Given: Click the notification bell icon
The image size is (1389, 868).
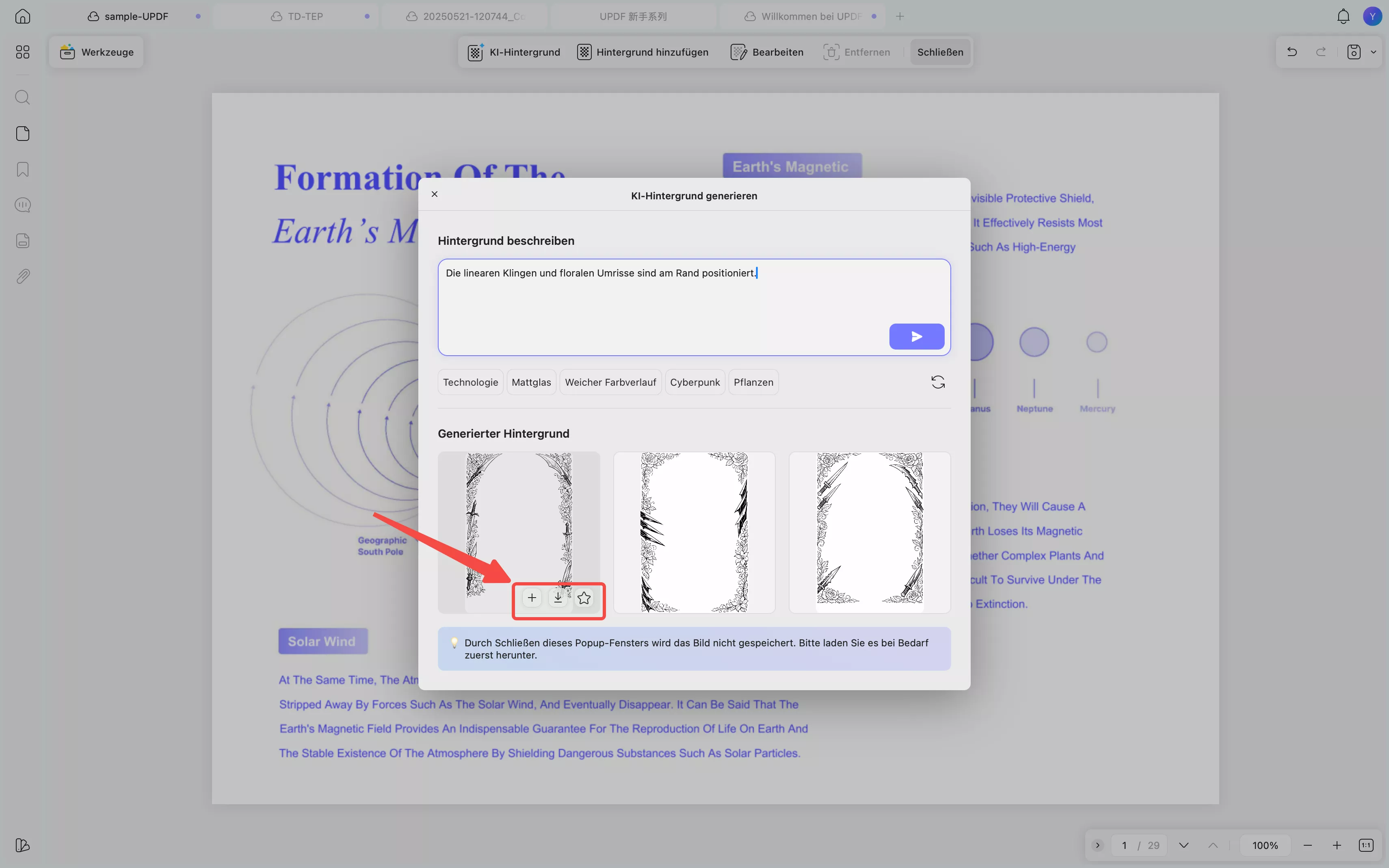Looking at the screenshot, I should pos(1343,17).
